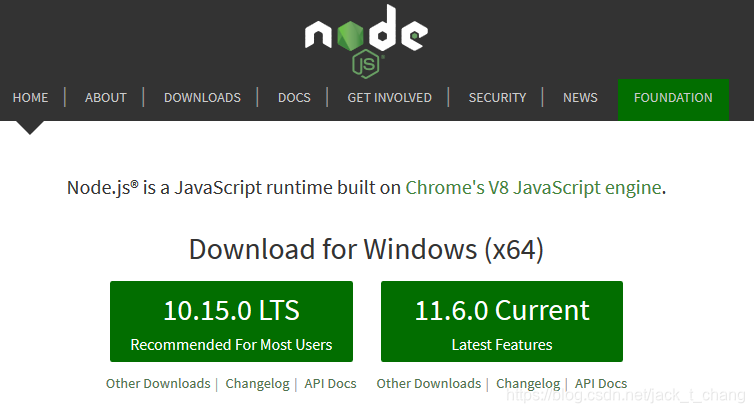Navigate to DOCS

(294, 98)
